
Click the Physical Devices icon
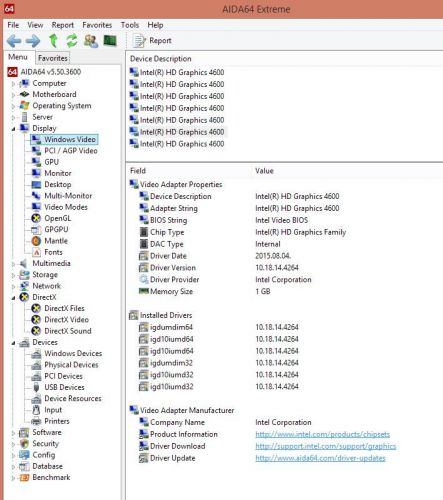36,365
